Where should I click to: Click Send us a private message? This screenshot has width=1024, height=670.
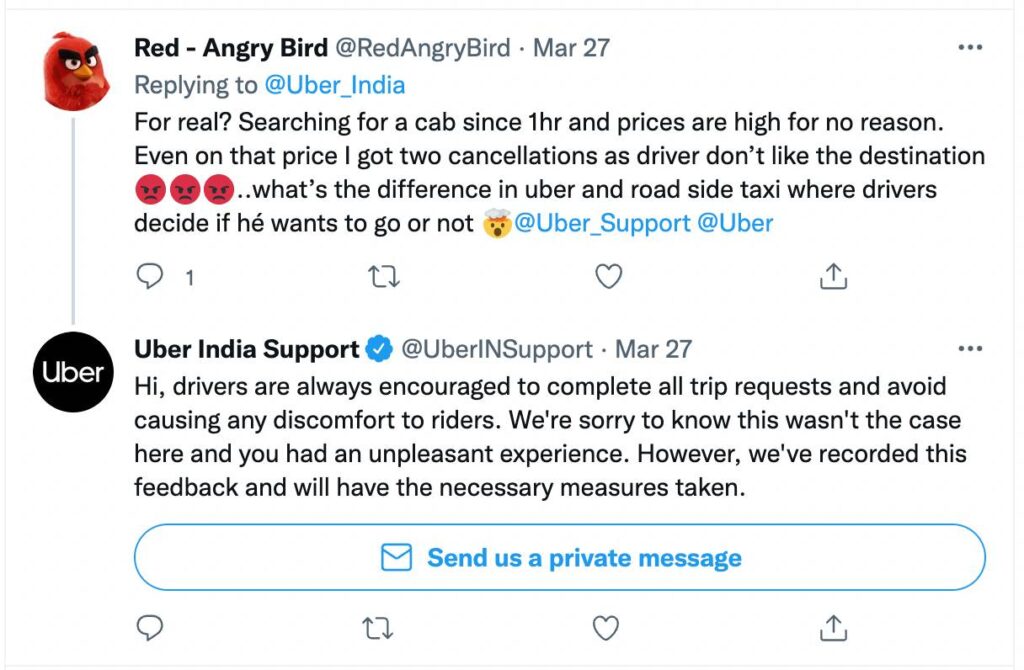point(559,558)
